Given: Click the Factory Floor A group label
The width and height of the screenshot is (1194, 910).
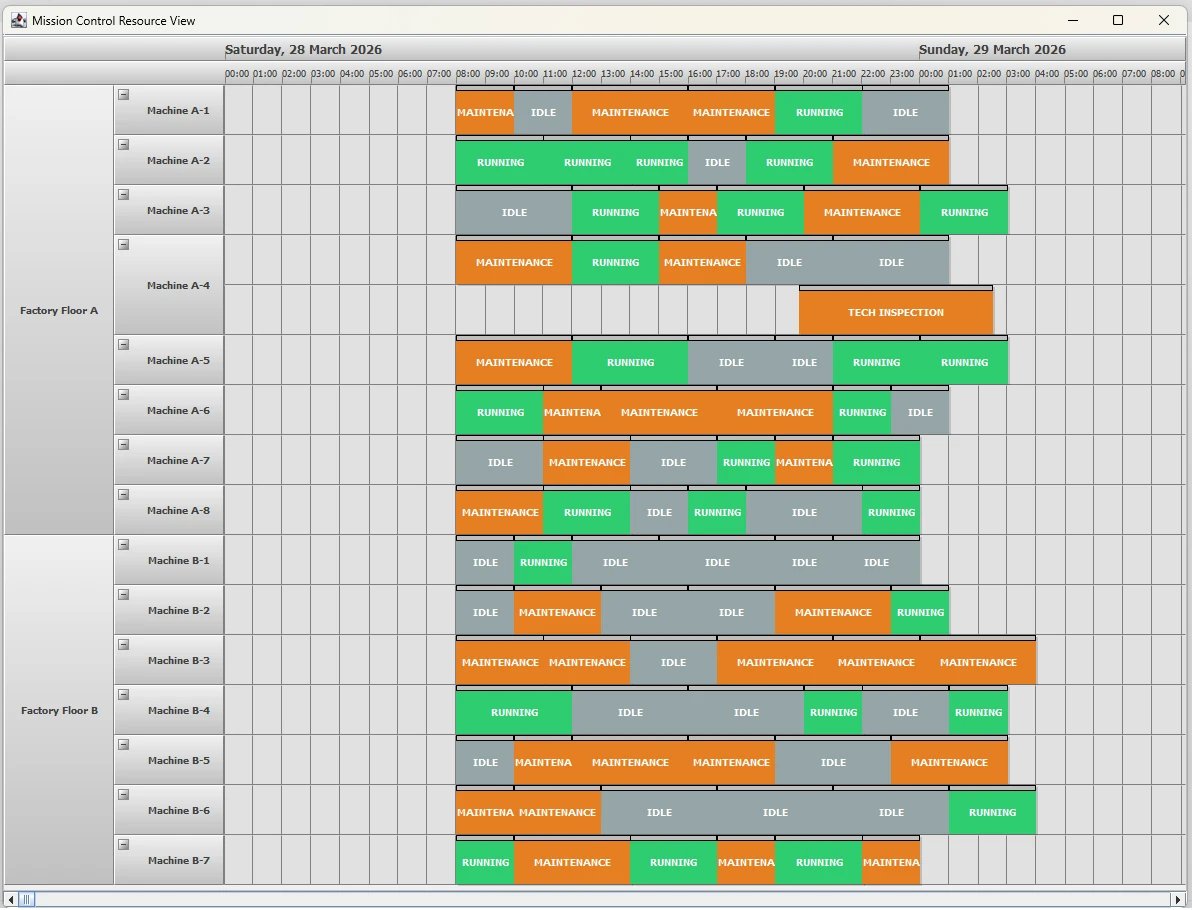Looking at the screenshot, I should click(x=59, y=310).
